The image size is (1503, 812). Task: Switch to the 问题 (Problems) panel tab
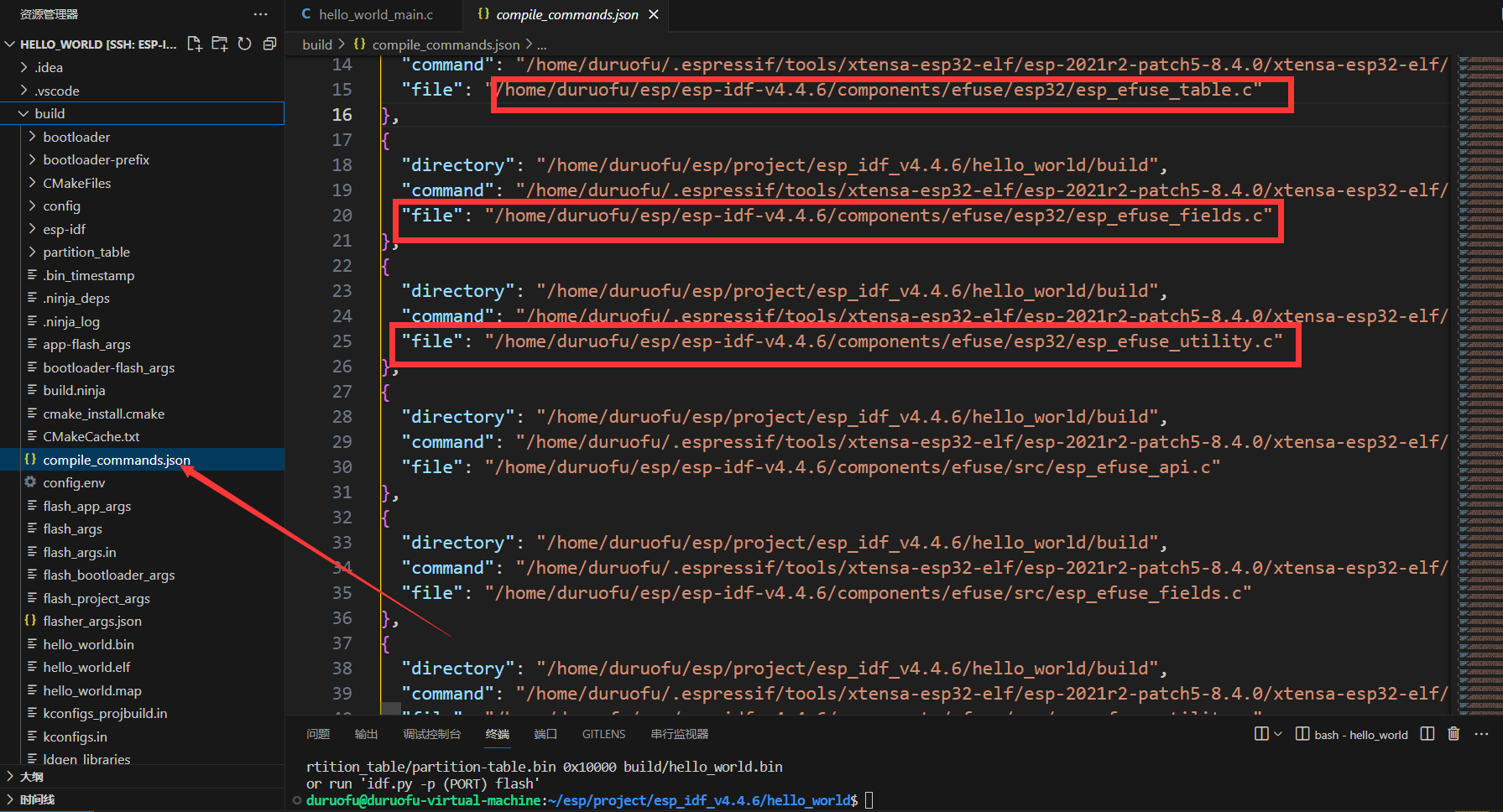click(x=318, y=734)
